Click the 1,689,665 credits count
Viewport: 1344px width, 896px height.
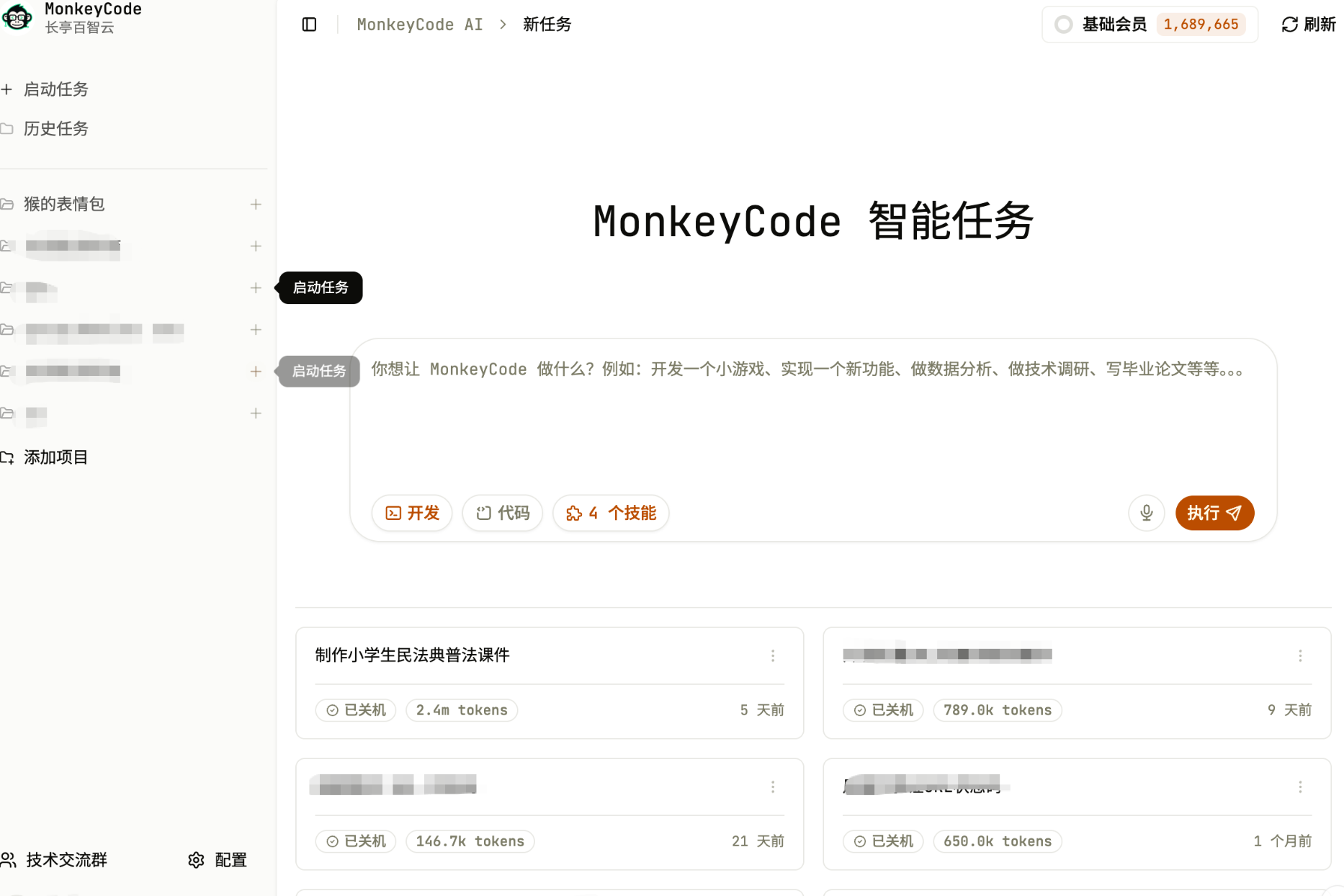click(x=1201, y=24)
